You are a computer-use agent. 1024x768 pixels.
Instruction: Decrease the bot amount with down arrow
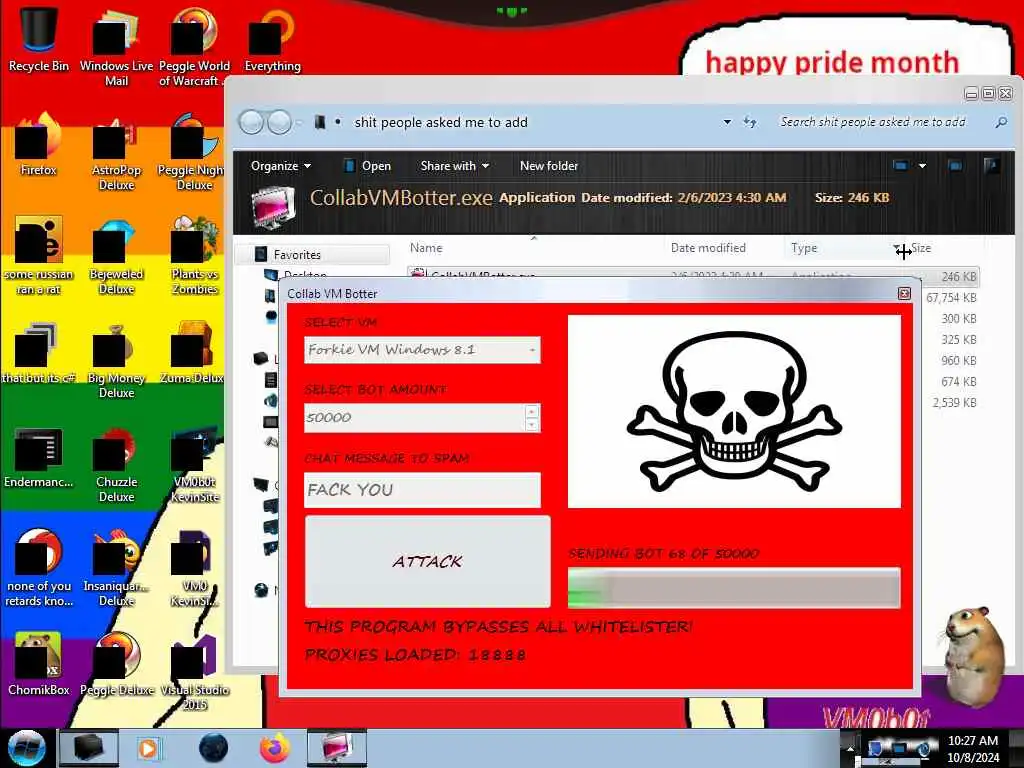click(x=532, y=425)
